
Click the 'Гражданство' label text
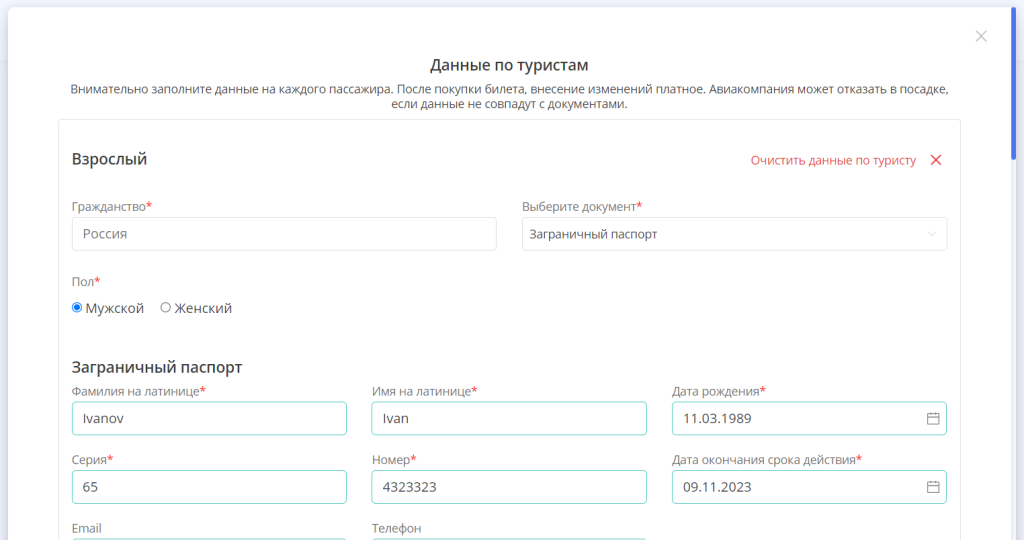108,206
